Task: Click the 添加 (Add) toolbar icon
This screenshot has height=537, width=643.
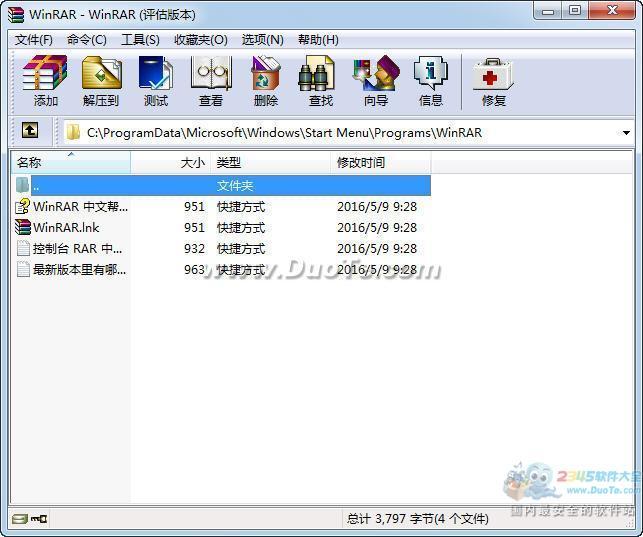Action: click(x=45, y=73)
